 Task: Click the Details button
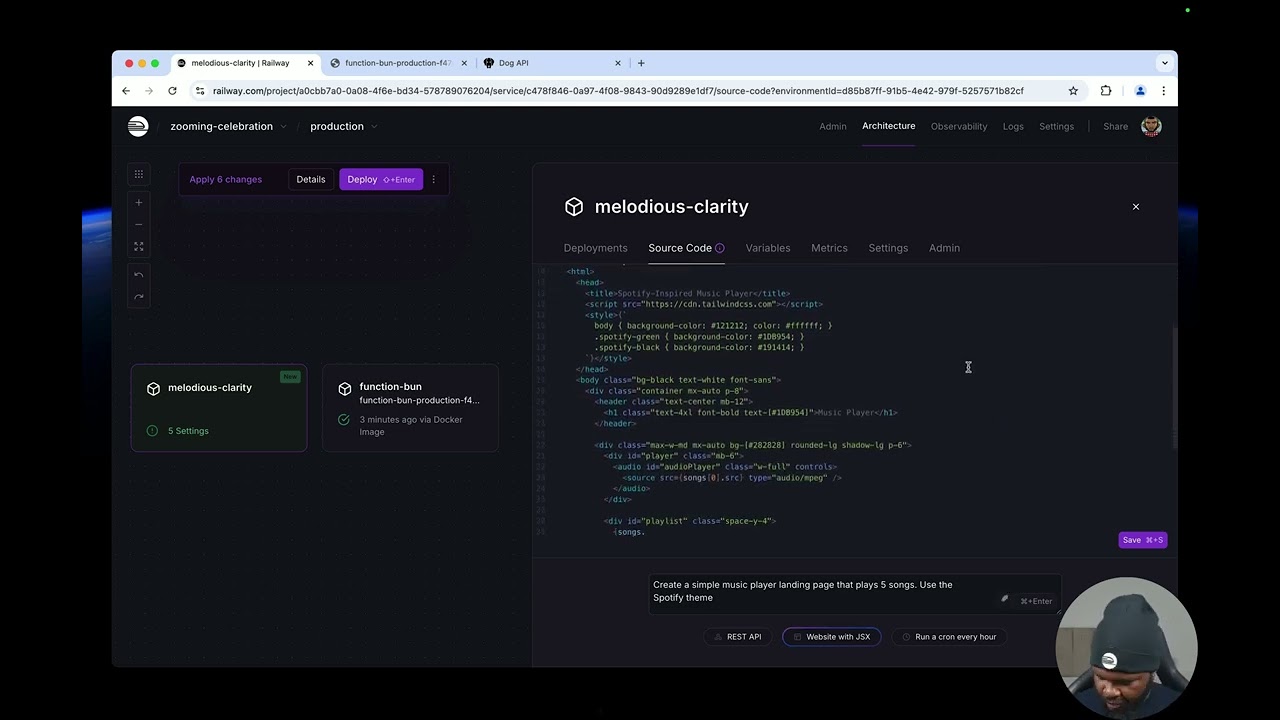pos(311,179)
